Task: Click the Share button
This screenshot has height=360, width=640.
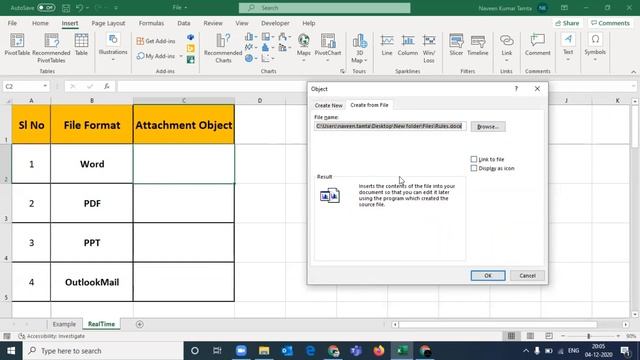Action: 567,23
